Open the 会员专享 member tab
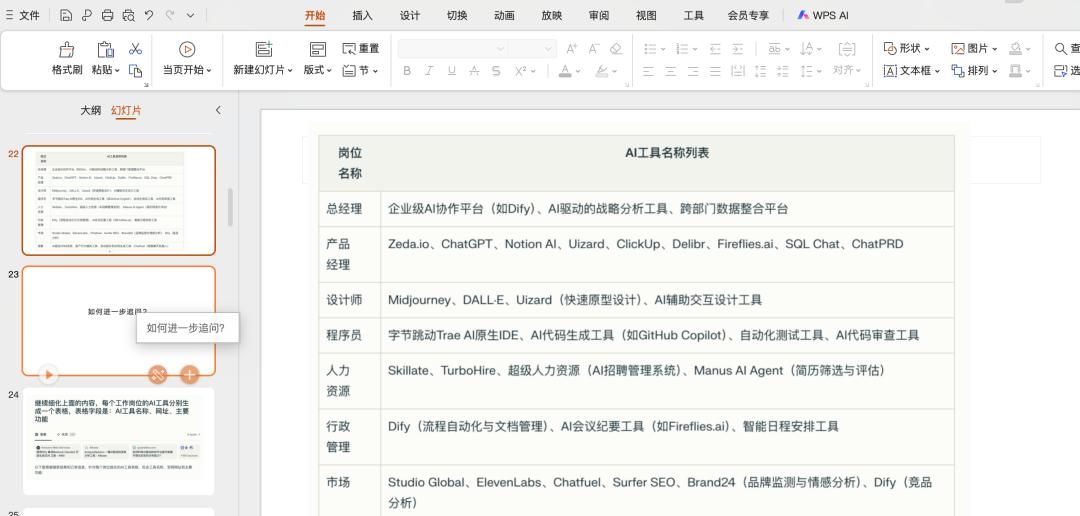Screen dimensions: 1080x516 pyautogui.click(x=748, y=15)
